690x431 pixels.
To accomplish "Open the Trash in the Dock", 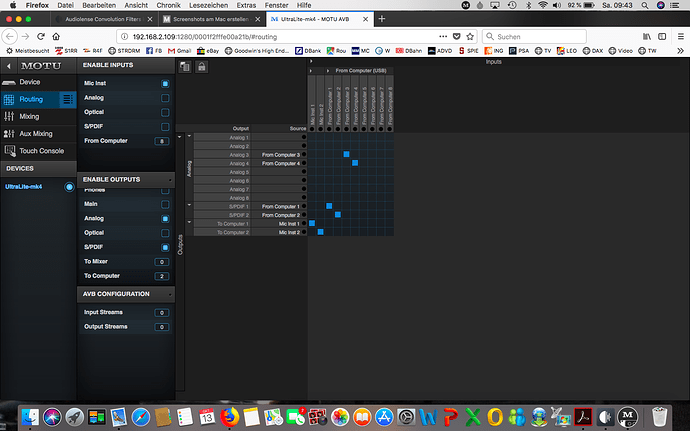I will pos(659,416).
